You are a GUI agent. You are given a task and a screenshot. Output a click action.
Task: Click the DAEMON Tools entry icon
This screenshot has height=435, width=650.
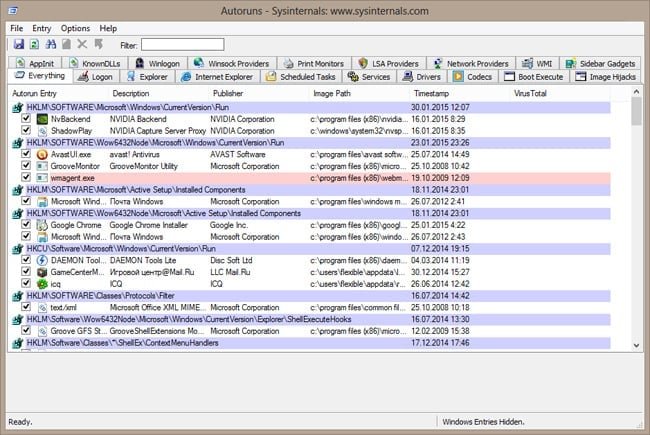[42, 260]
